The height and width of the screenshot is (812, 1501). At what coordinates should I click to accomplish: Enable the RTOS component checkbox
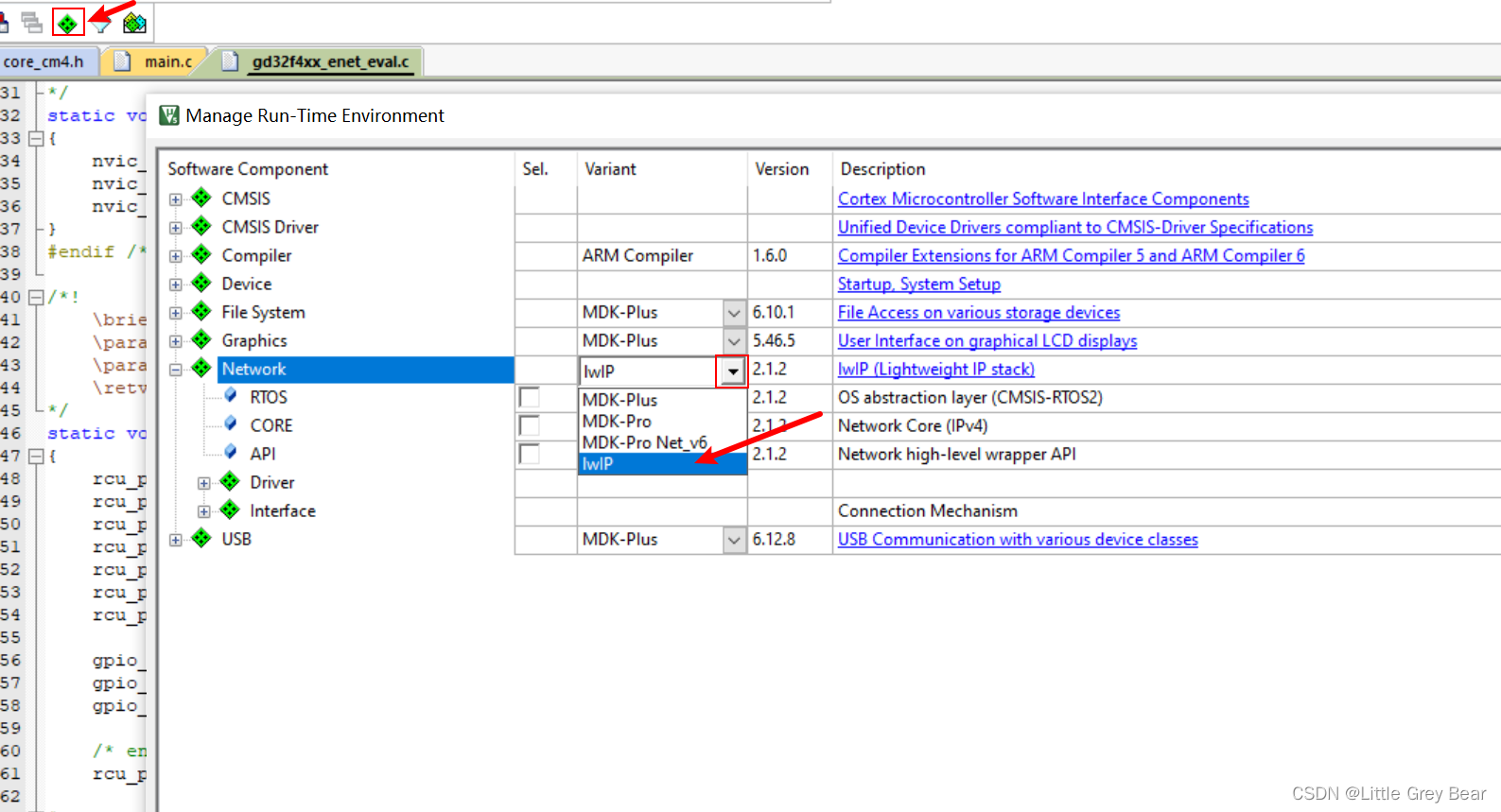(x=530, y=397)
